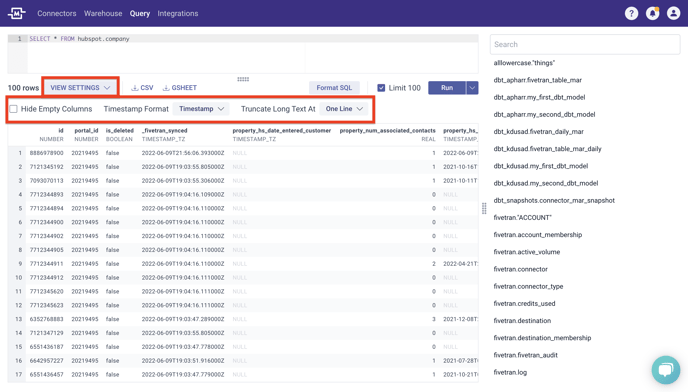Select table dbt_kdusad.my_second_dbt_model

pos(545,183)
